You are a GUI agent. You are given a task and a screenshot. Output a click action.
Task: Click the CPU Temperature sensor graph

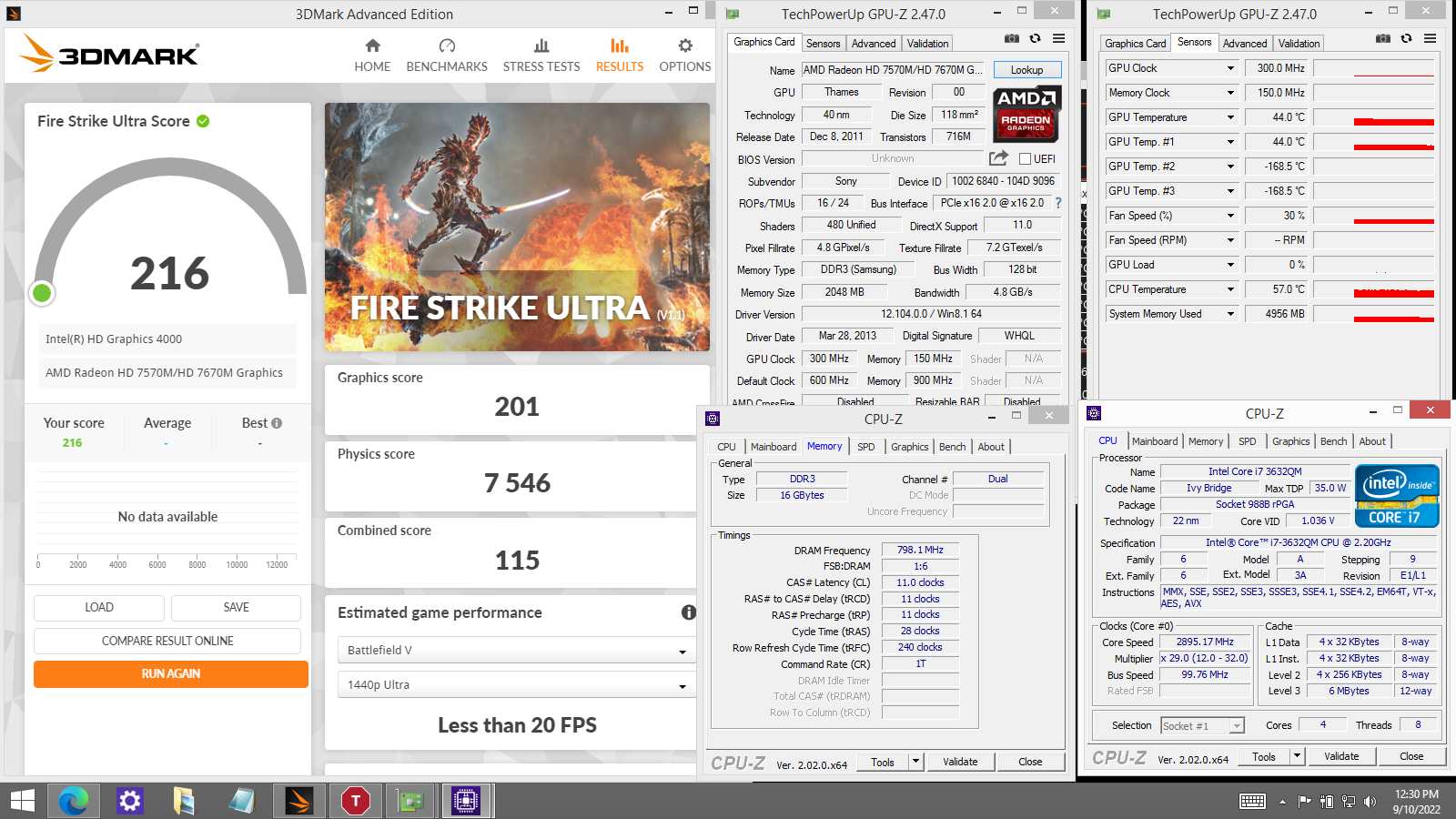(1374, 289)
